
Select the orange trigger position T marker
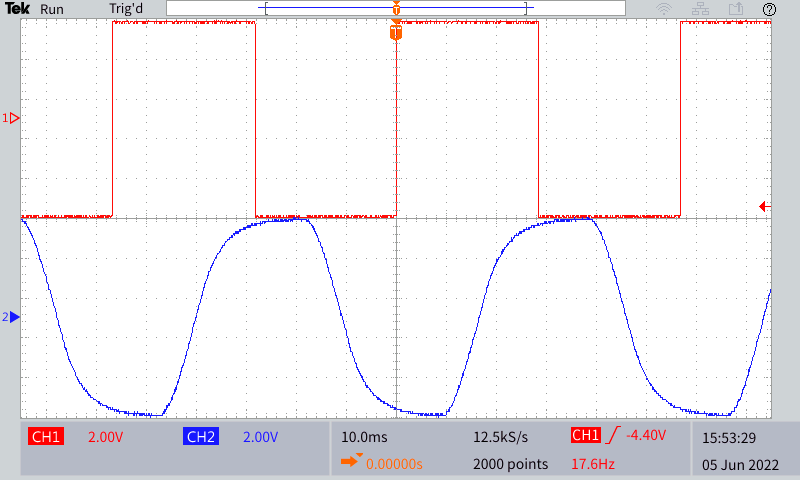coord(396,33)
